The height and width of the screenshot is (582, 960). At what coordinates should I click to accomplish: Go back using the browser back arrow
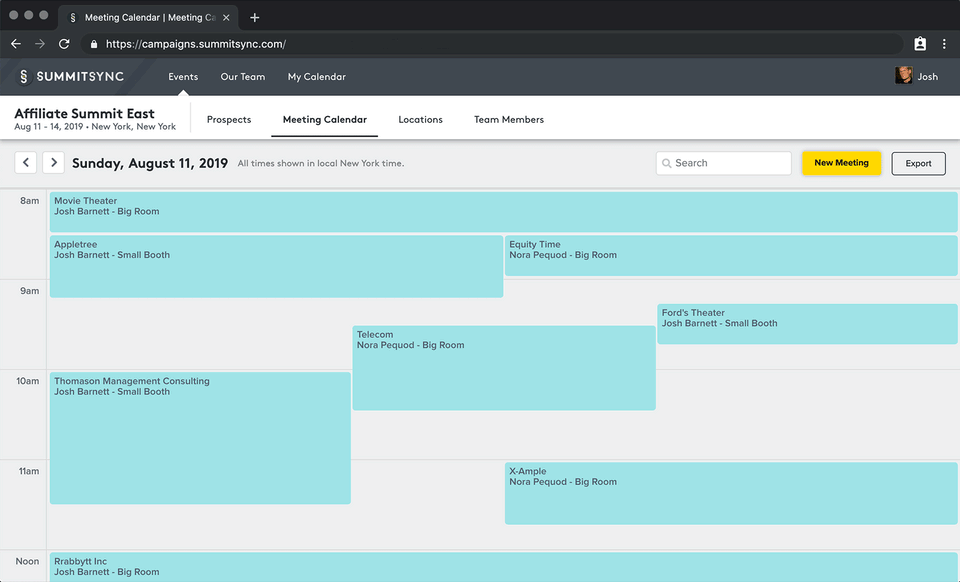pos(16,44)
